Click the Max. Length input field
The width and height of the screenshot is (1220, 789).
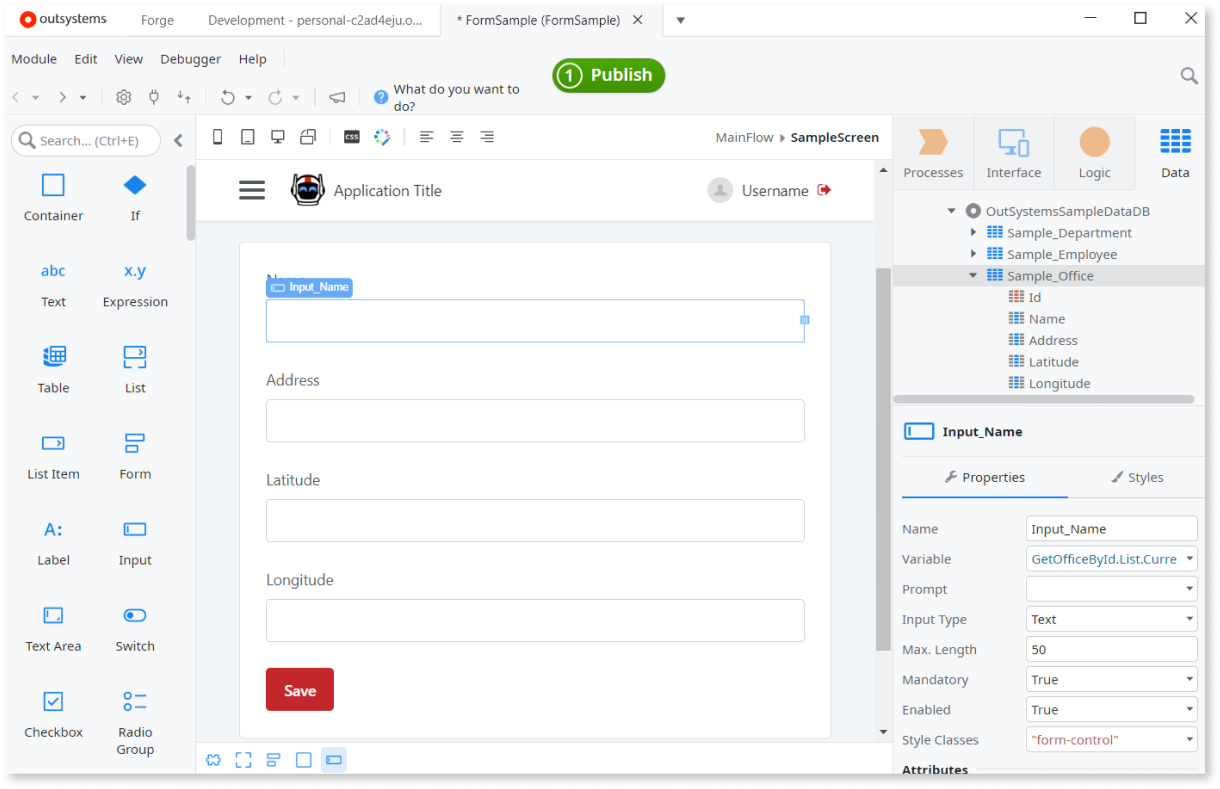[x=1111, y=648]
